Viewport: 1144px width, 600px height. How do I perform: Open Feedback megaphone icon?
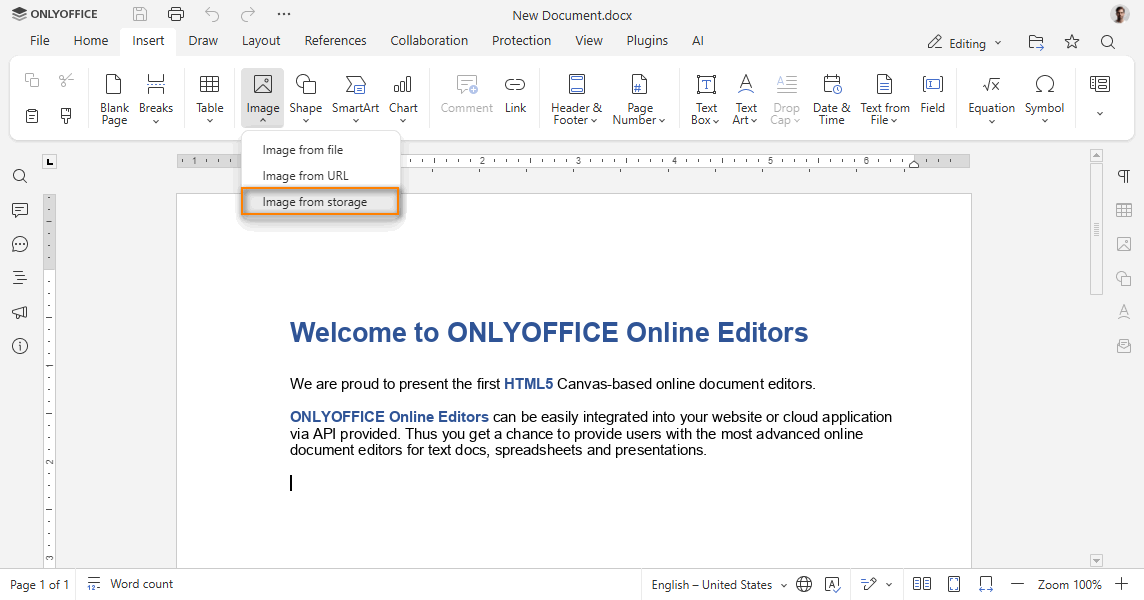click(x=20, y=312)
